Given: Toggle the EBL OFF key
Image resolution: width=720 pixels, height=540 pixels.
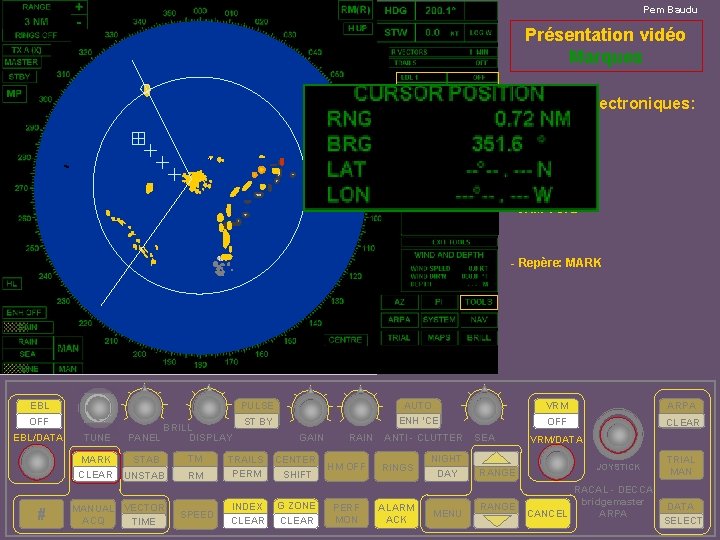Looking at the screenshot, I should point(39,413).
